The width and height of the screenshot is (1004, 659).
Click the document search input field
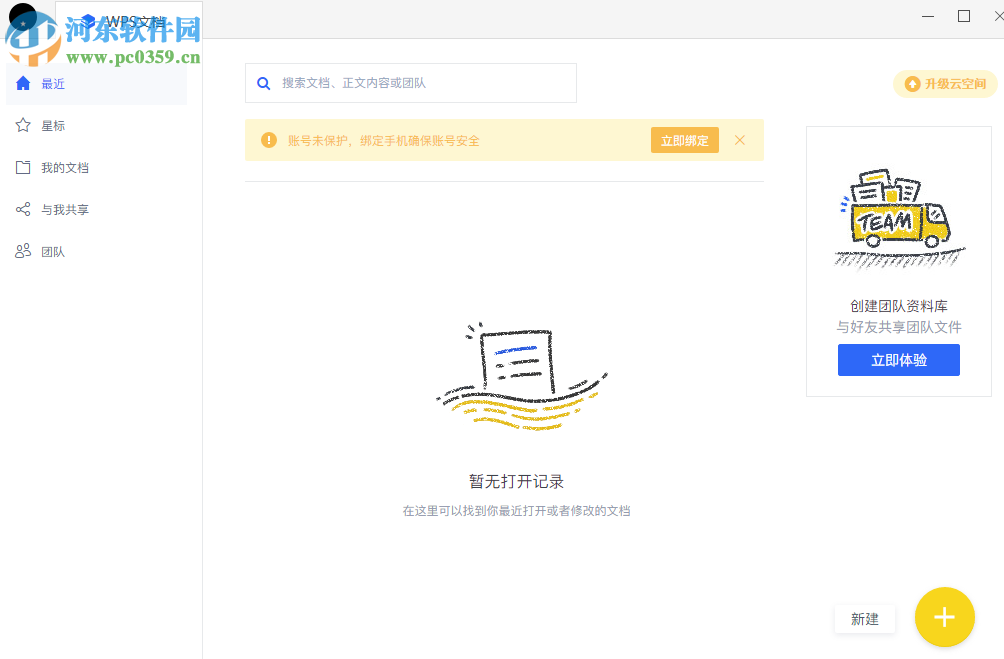420,83
